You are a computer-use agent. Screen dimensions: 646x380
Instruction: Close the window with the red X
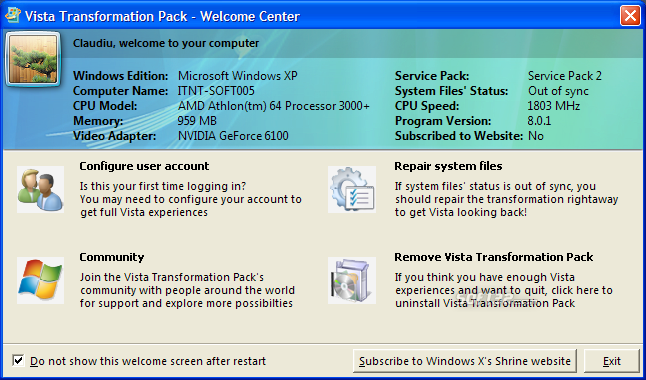pos(630,16)
